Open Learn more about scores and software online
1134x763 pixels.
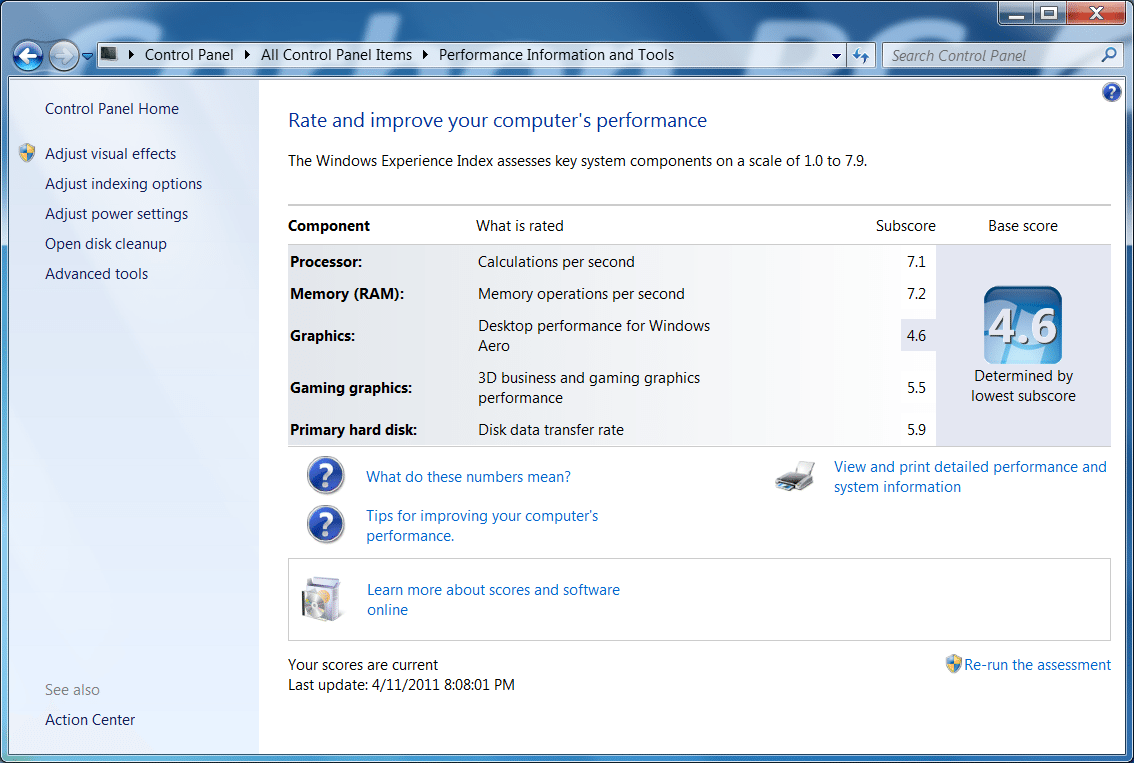coord(493,600)
